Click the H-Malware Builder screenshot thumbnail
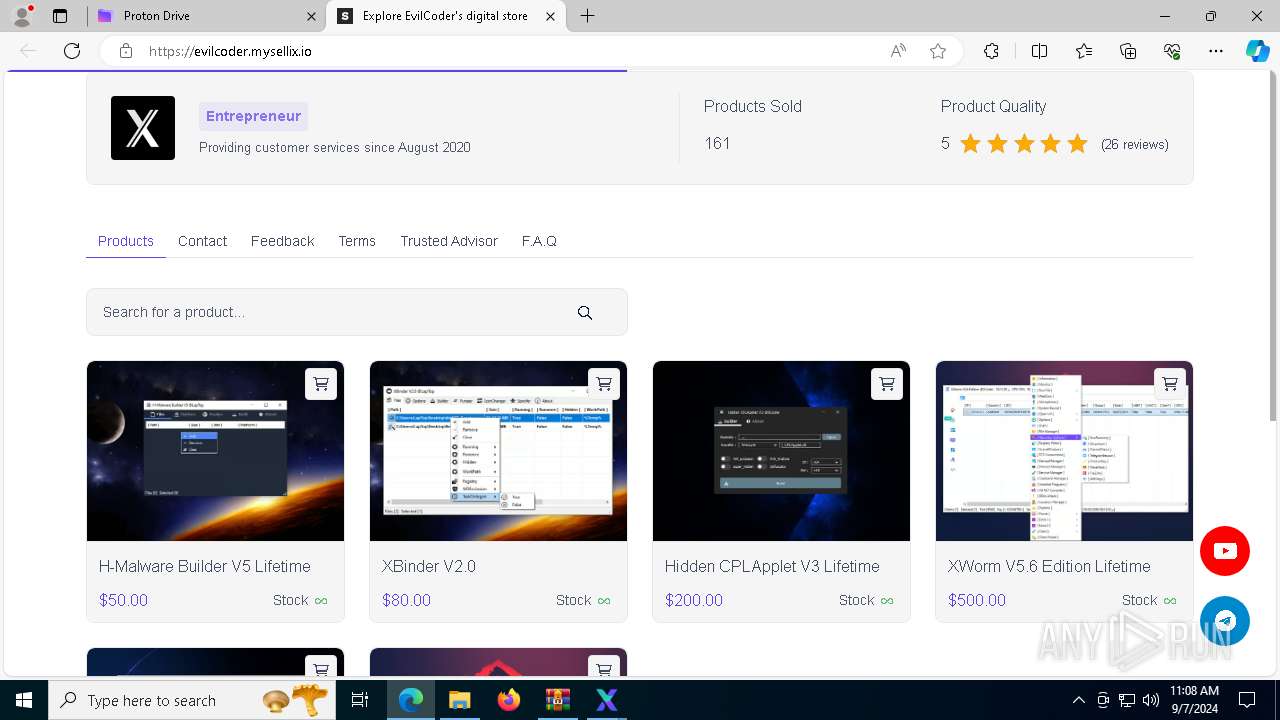Viewport: 1280px width, 720px height. pos(215,451)
